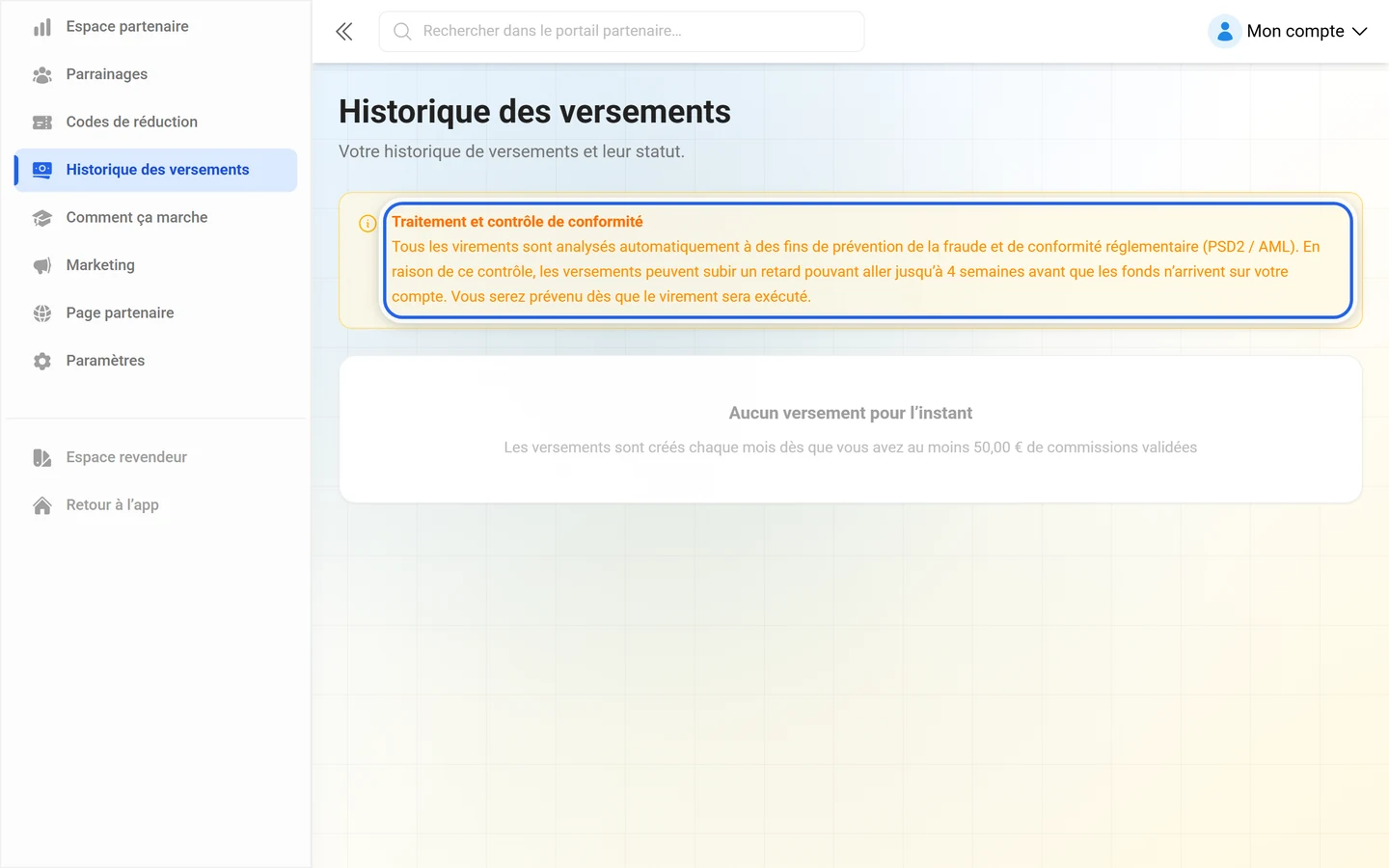Click the Marketing megaphone icon
The height and width of the screenshot is (868, 1389).
coord(42,265)
